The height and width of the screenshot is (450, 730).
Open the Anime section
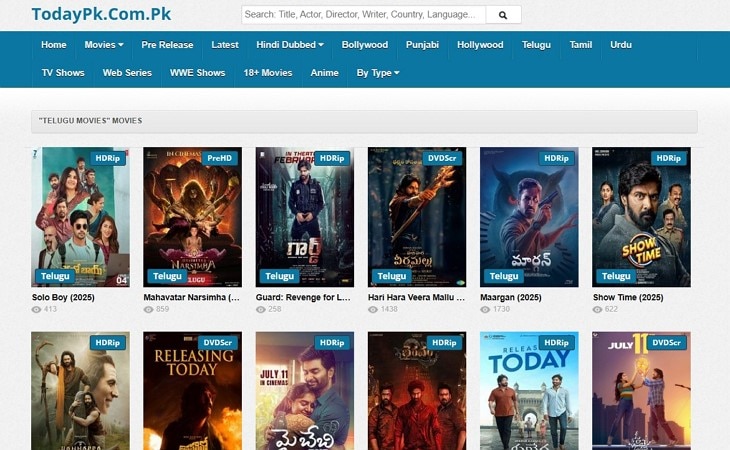(324, 73)
